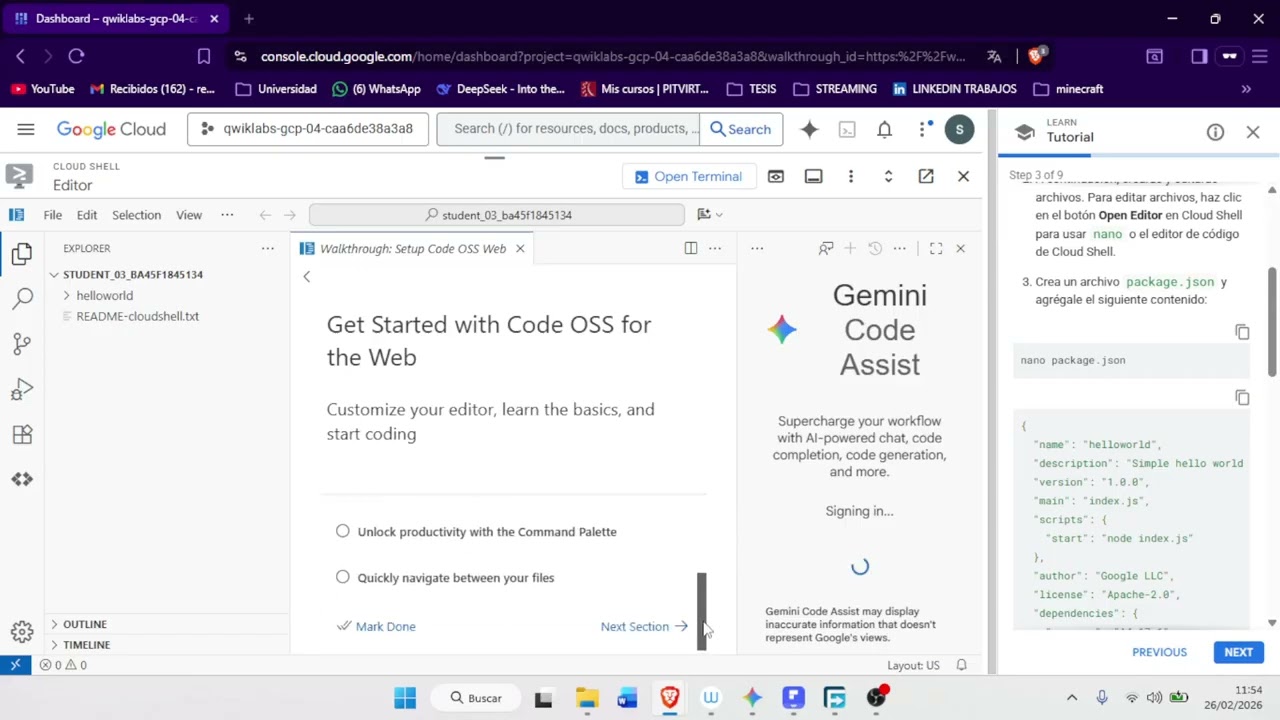Open the View menu

189,214
